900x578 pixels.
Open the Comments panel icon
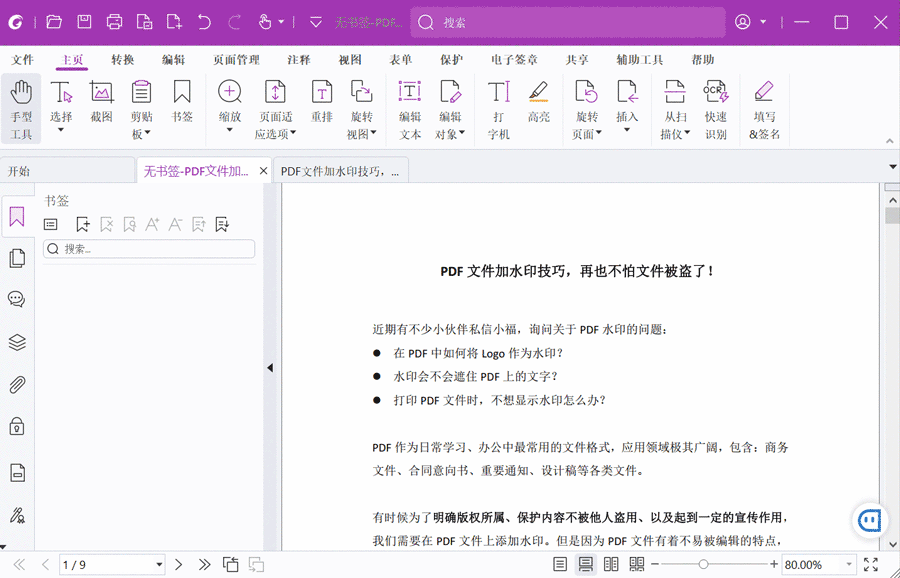tap(17, 298)
